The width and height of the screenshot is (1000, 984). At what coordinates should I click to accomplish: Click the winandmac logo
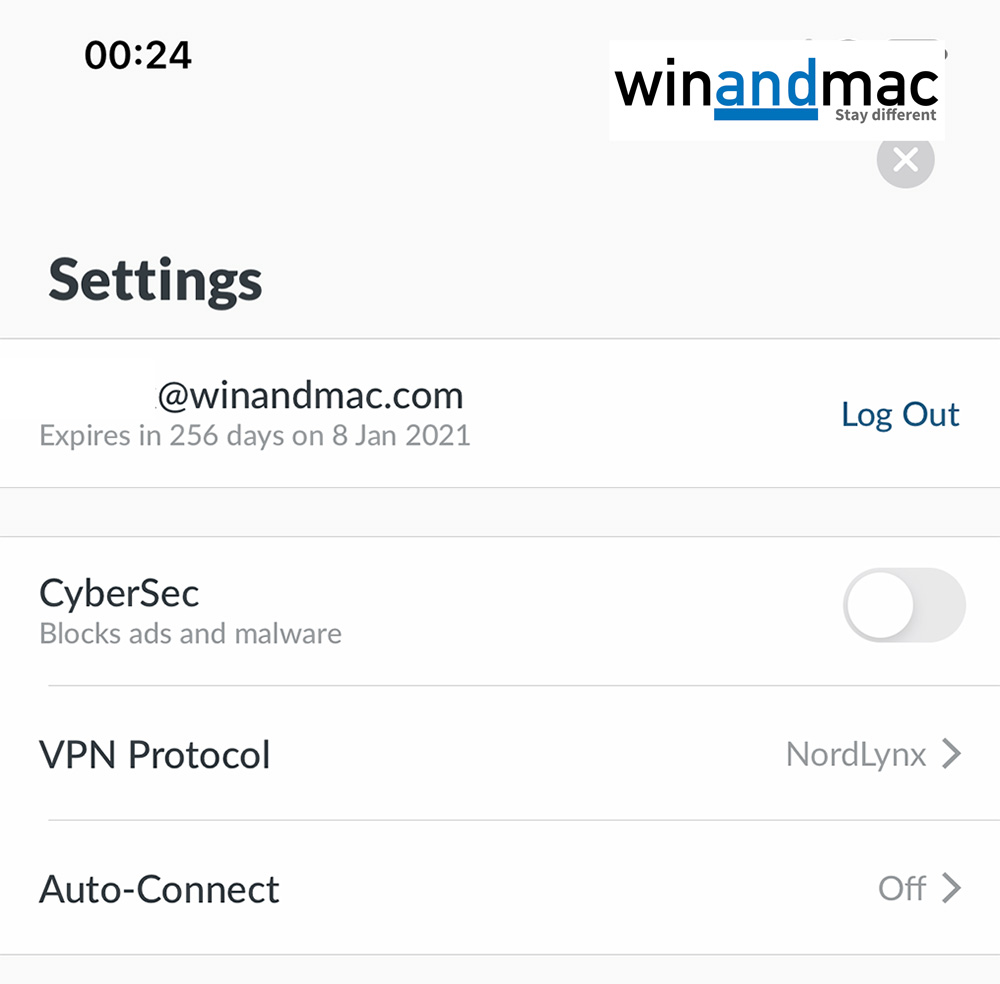(x=776, y=90)
